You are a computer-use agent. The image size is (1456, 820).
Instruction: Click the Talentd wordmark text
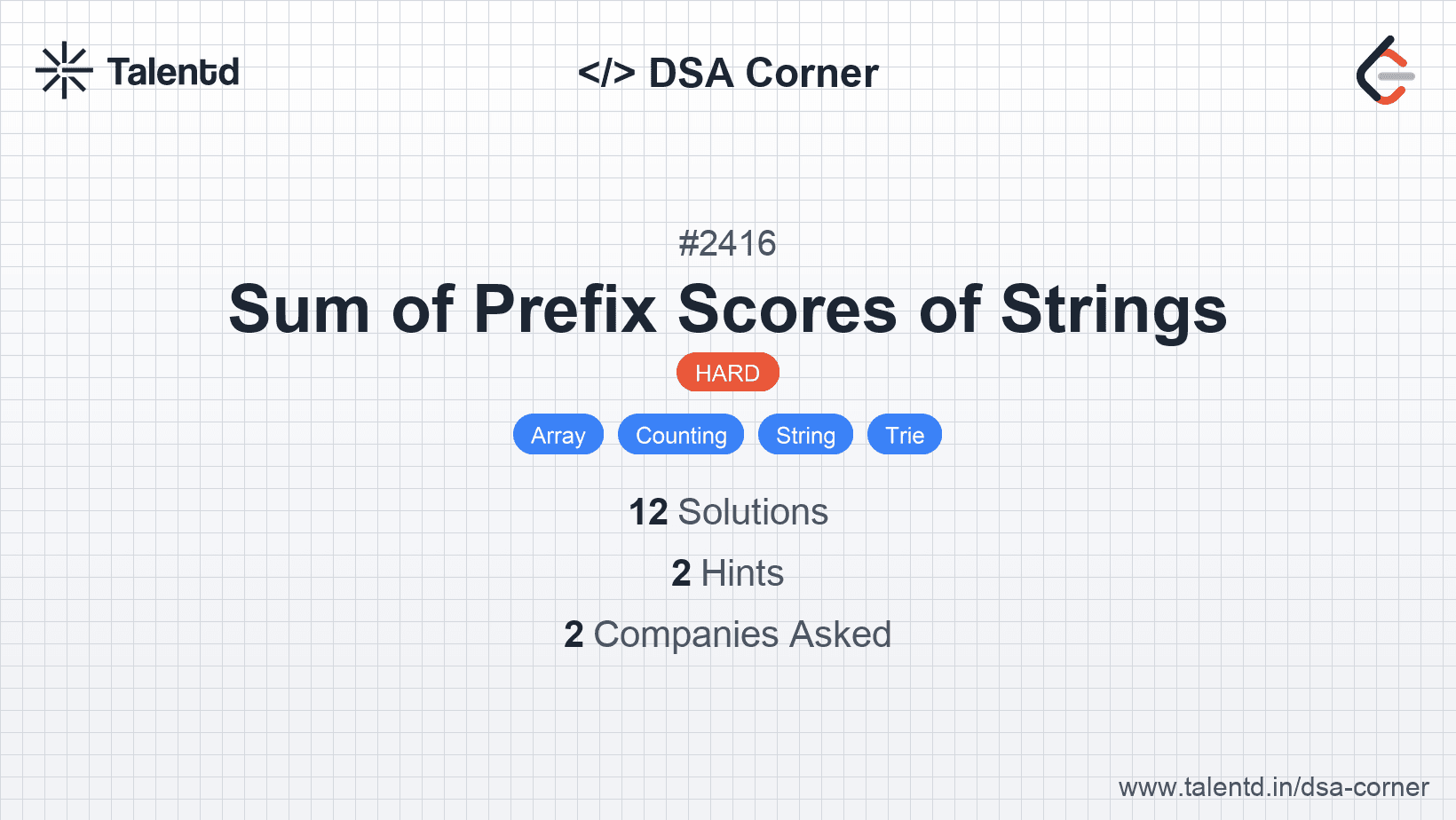tap(173, 72)
